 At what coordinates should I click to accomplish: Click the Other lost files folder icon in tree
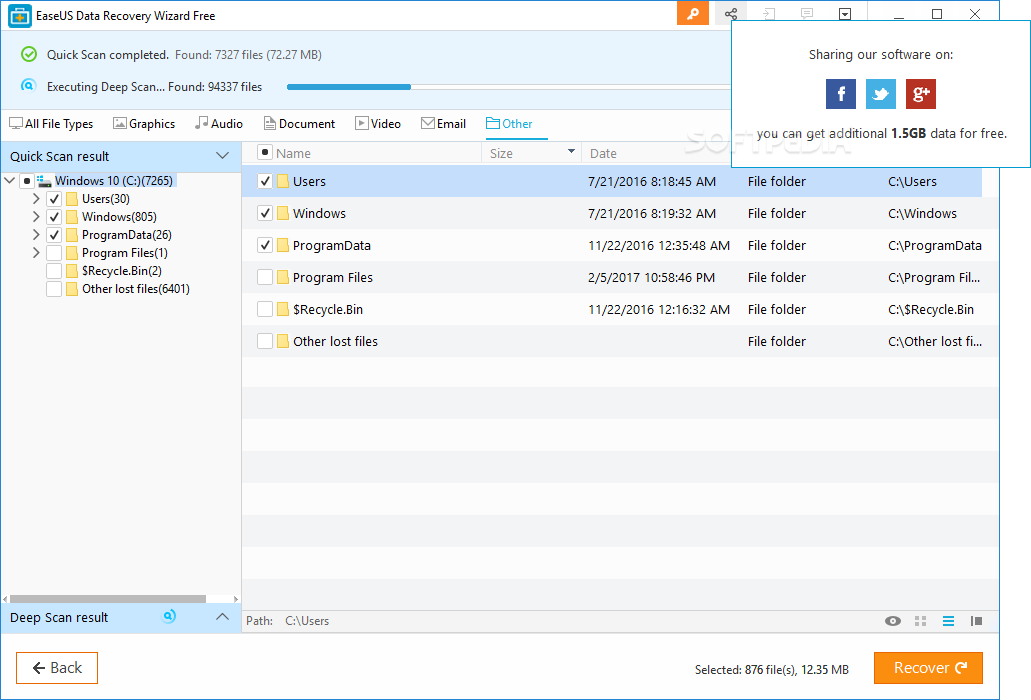click(x=72, y=289)
